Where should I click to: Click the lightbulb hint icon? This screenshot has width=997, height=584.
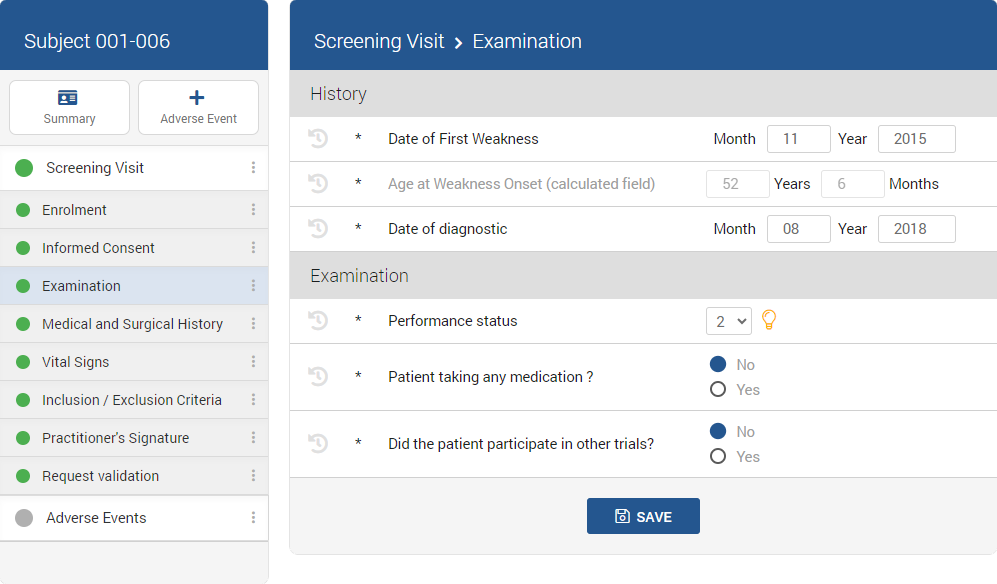tap(769, 320)
